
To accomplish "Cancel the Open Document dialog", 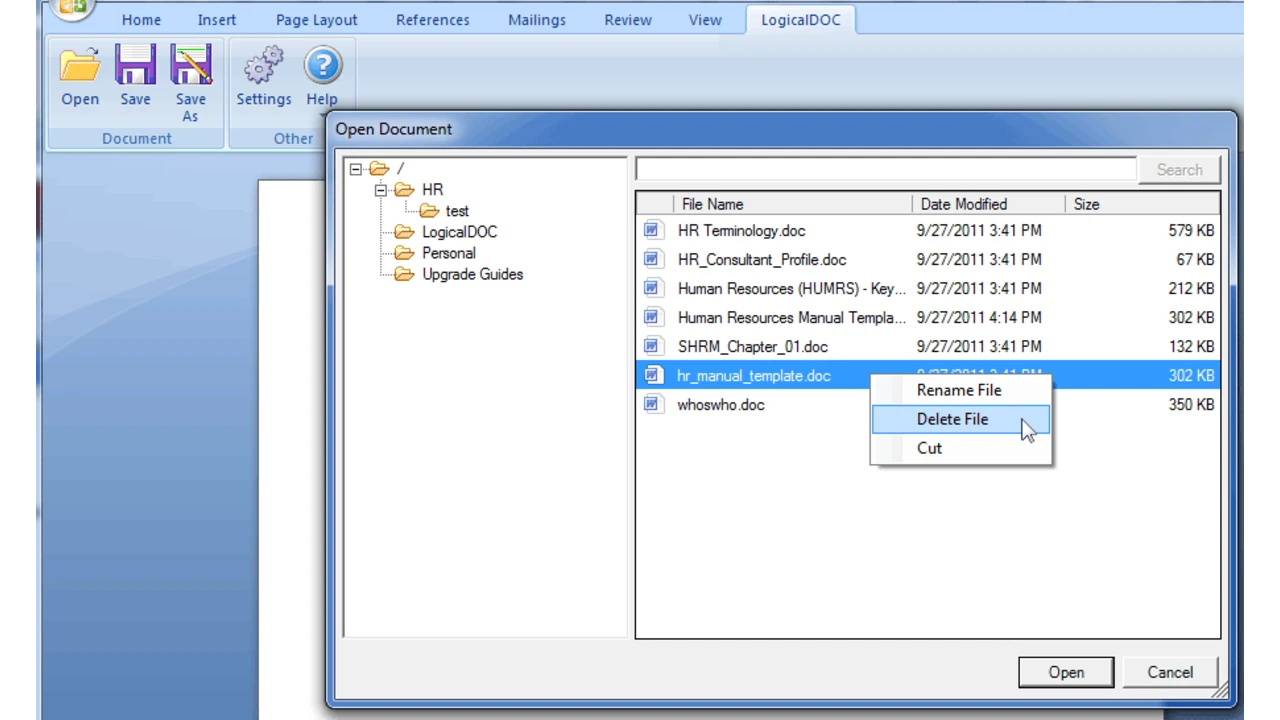I will coord(1169,672).
